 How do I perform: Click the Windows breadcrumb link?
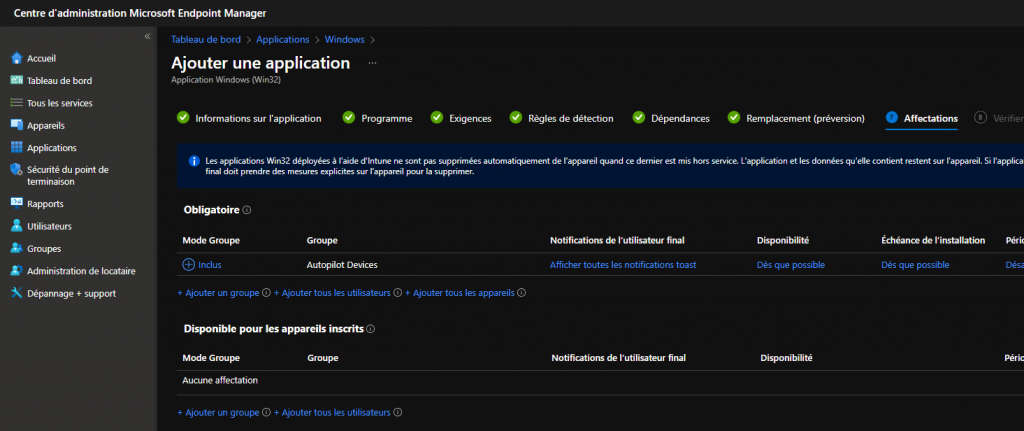(x=344, y=40)
